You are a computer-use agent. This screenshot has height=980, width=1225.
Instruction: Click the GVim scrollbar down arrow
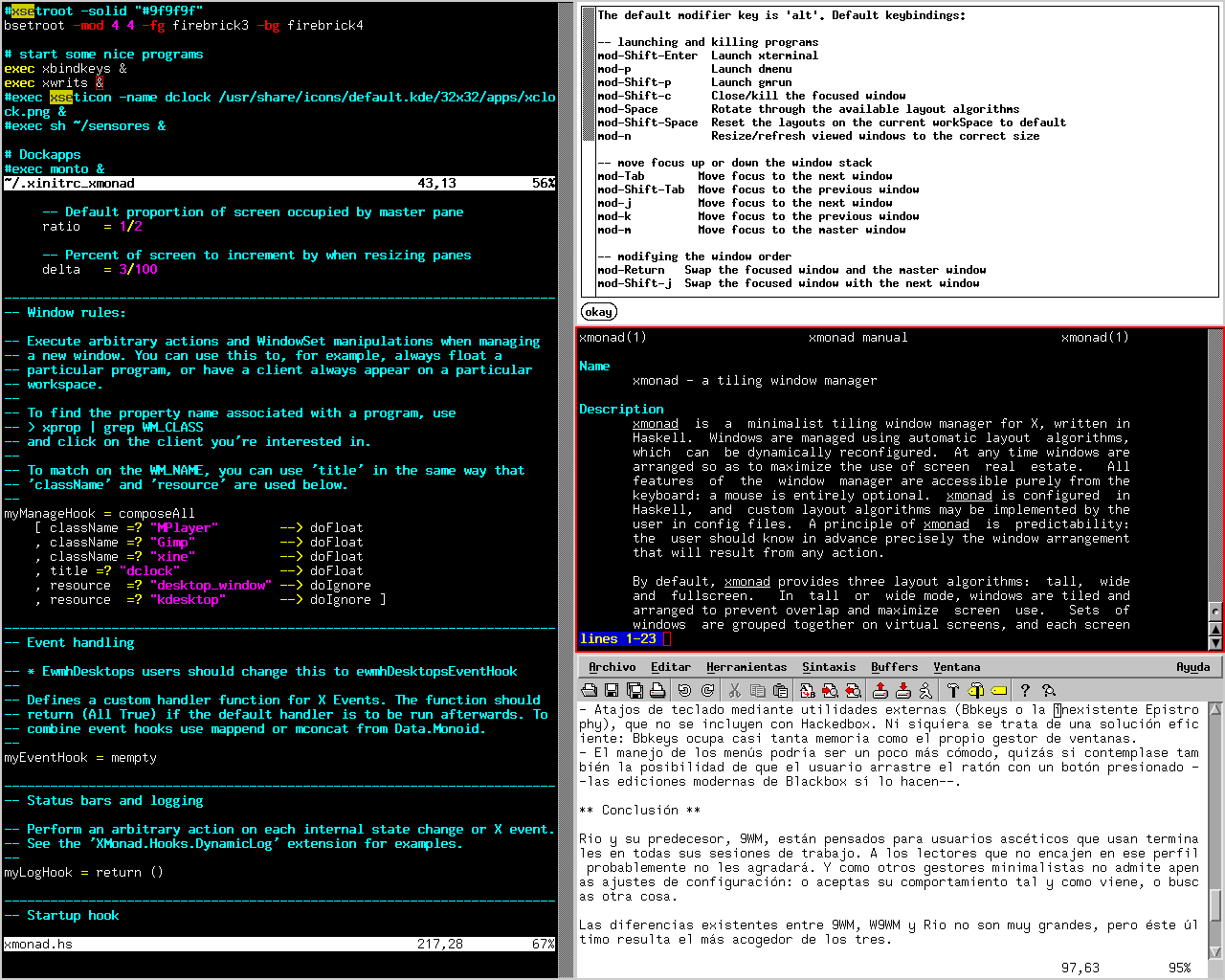point(1215,952)
